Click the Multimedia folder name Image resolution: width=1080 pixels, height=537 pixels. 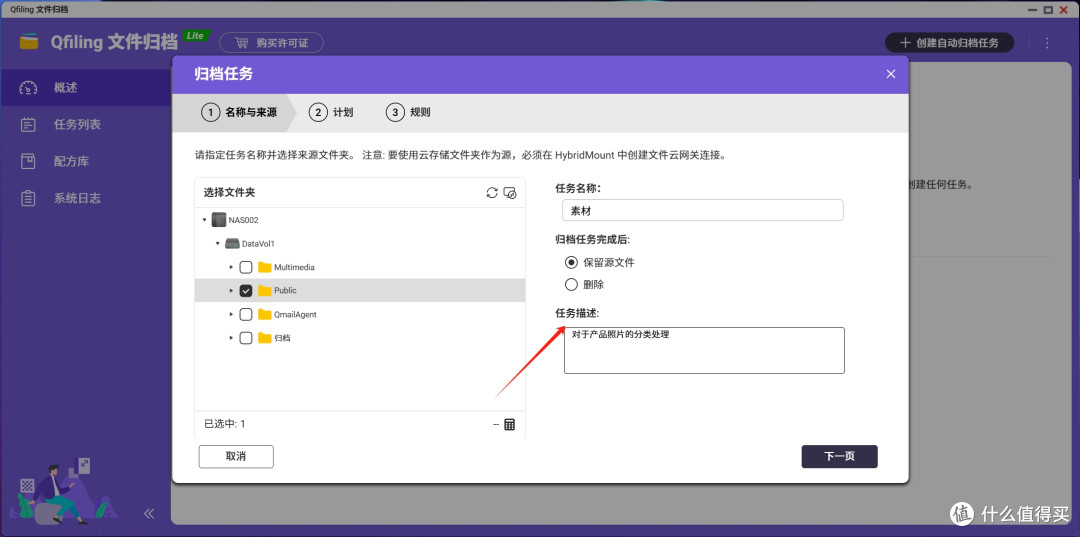(294, 267)
